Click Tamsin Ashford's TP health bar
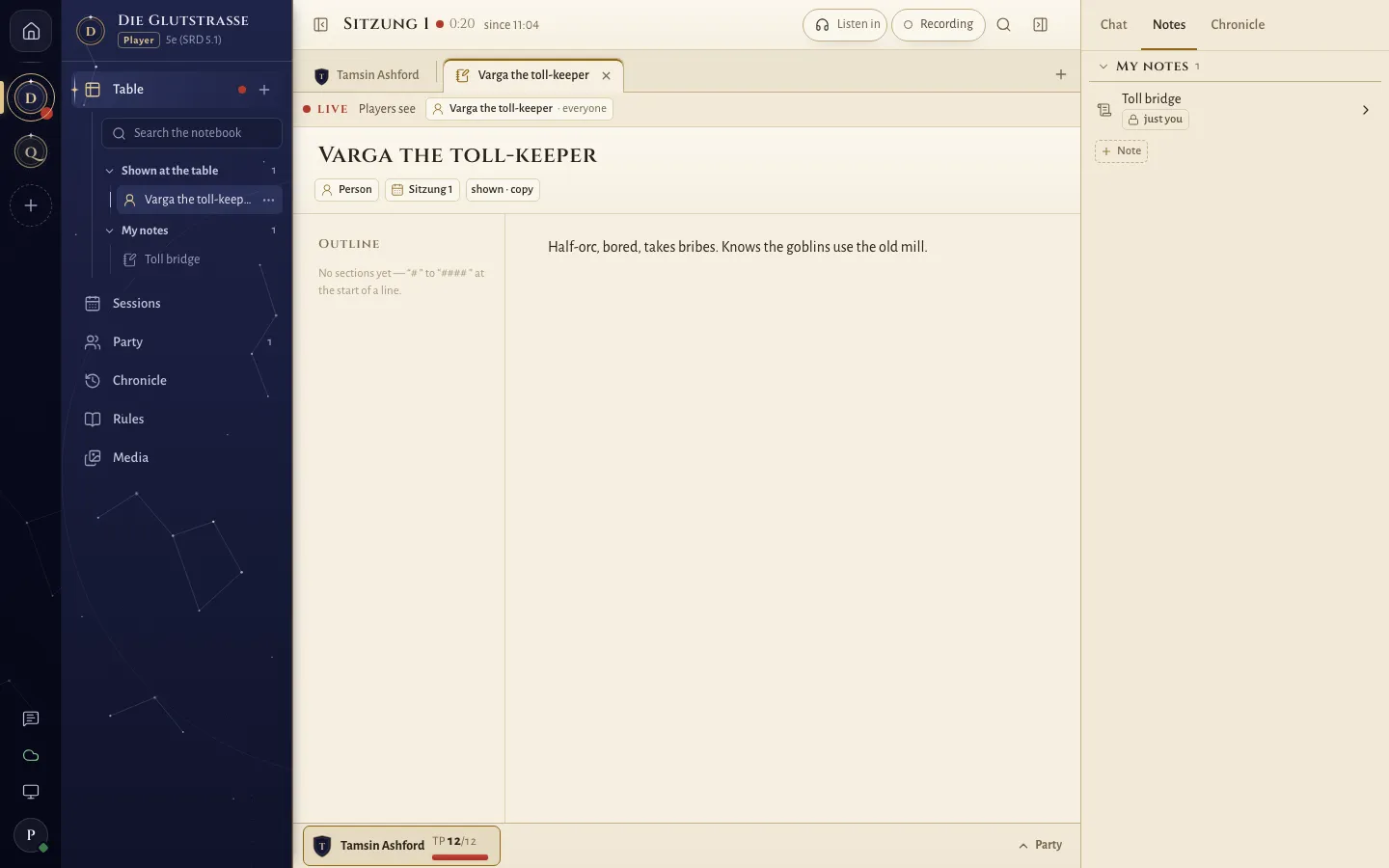Screen dimensions: 1389x868 click(460, 857)
